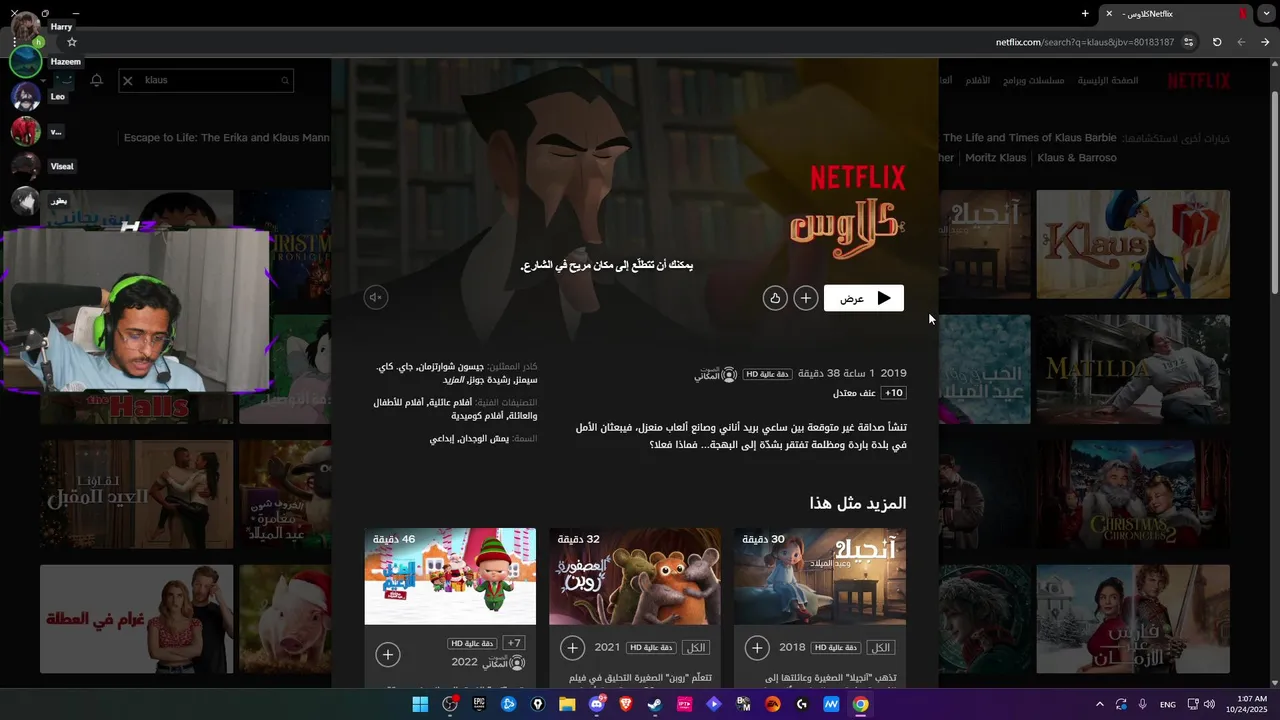The width and height of the screenshot is (1280, 720).
Task: Open Logitech G HUB from the taskbar
Action: [x=802, y=704]
